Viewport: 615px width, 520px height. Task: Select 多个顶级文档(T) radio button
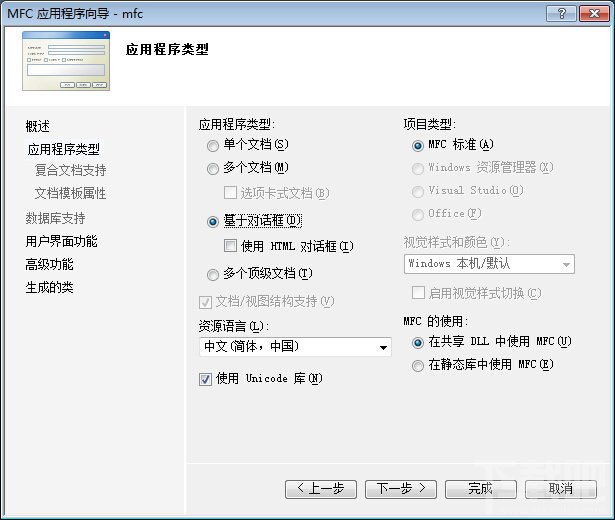pyautogui.click(x=213, y=275)
